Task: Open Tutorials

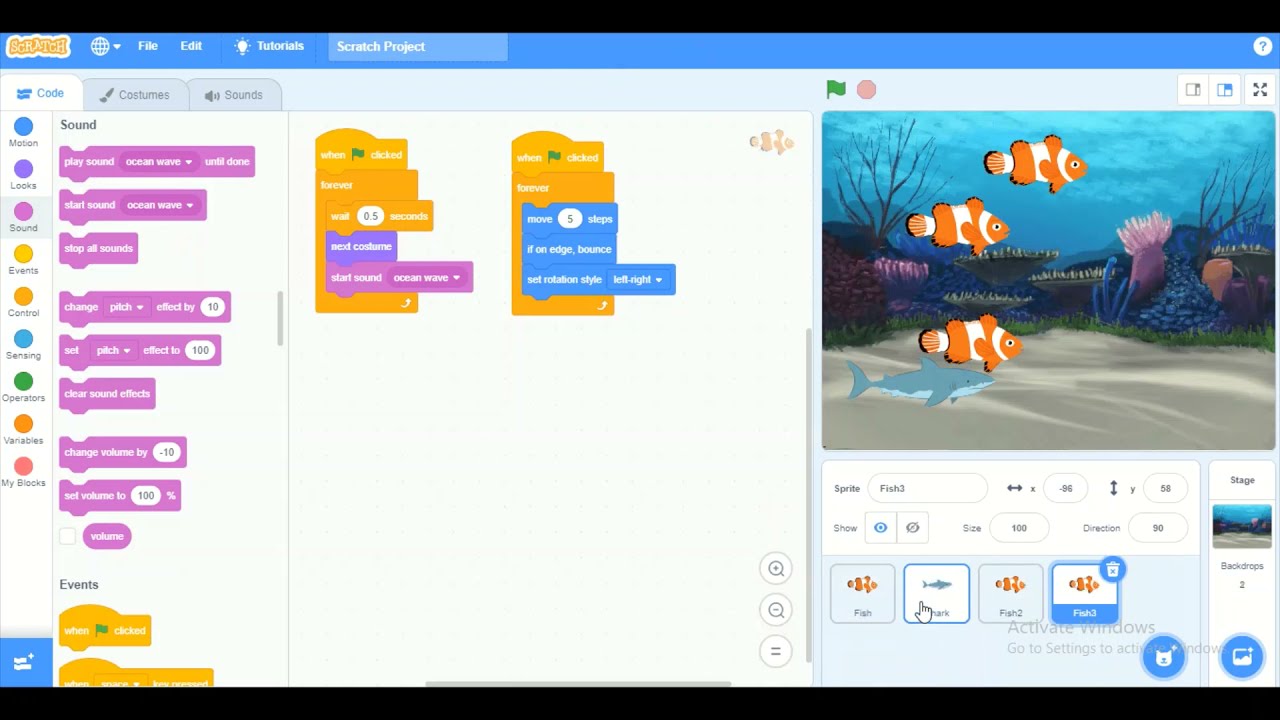Action: tap(268, 46)
